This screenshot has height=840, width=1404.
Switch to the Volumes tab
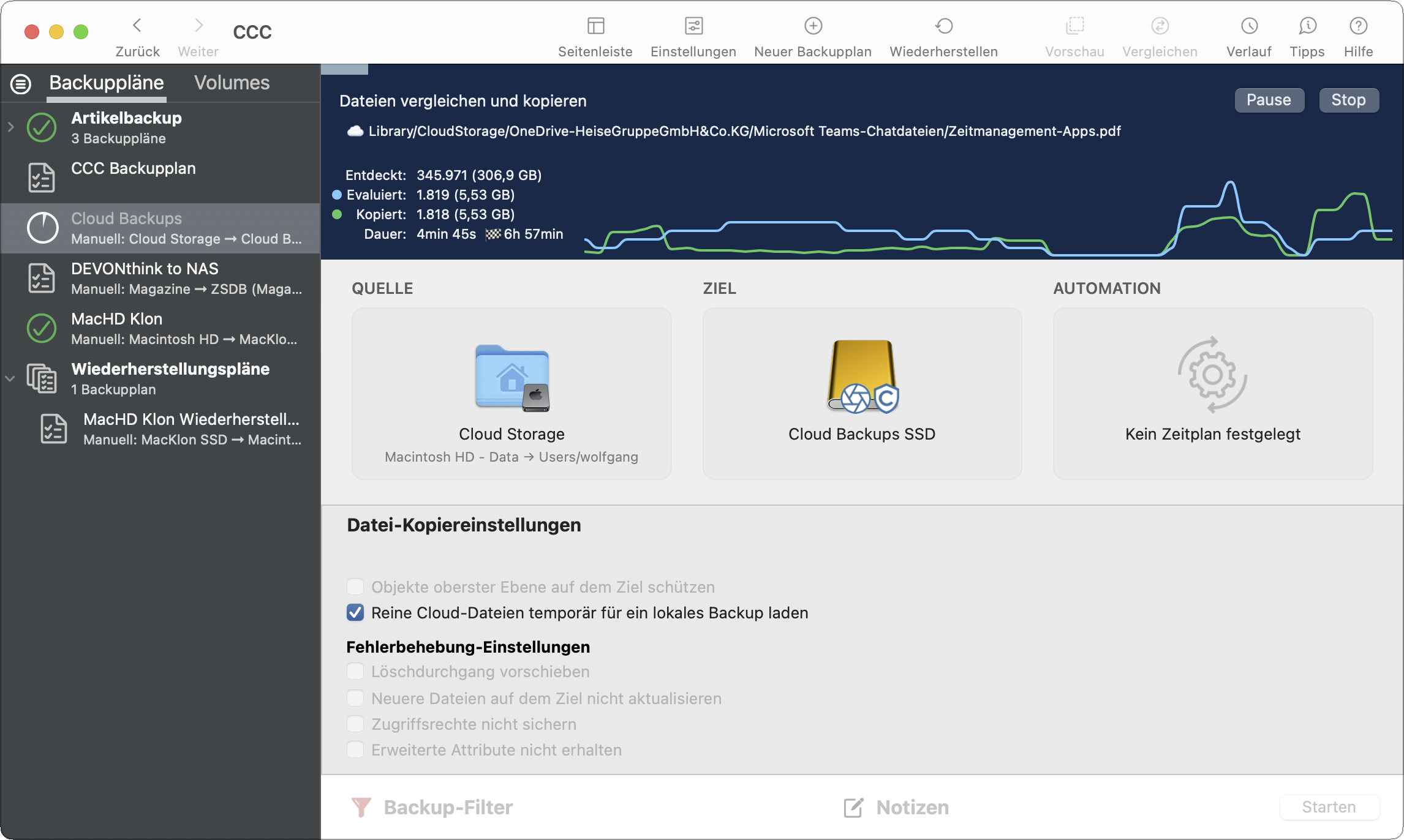click(232, 83)
